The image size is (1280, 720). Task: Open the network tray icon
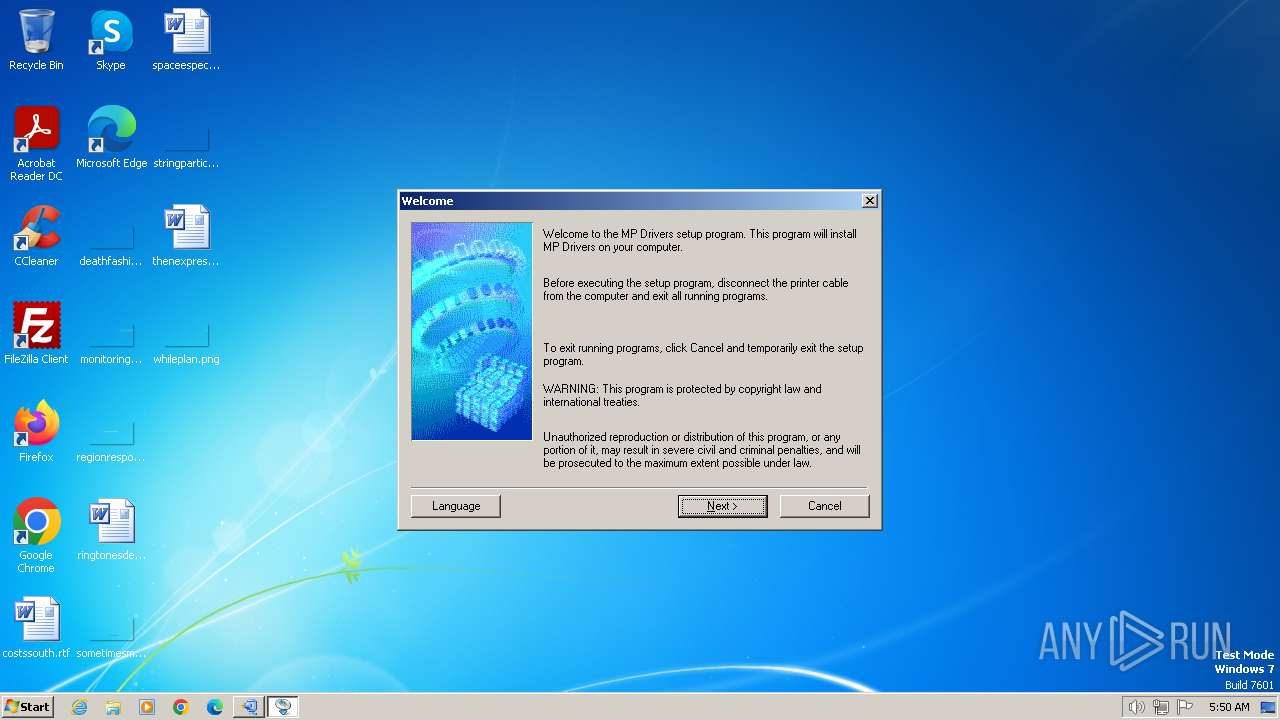tap(1161, 707)
